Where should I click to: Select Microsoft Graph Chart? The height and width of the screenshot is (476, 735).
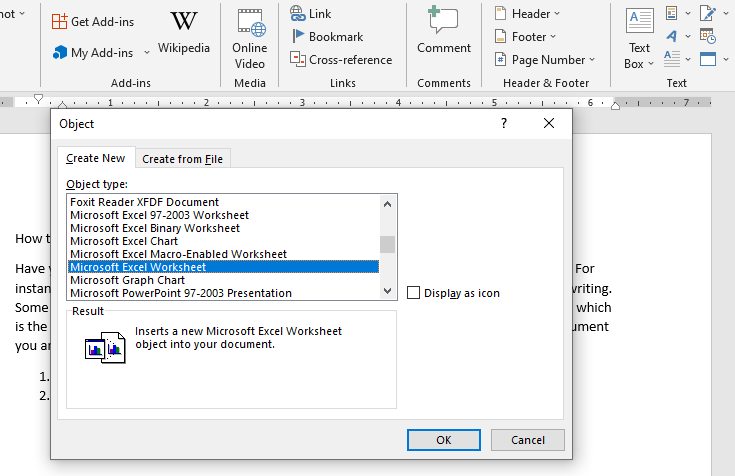point(223,280)
